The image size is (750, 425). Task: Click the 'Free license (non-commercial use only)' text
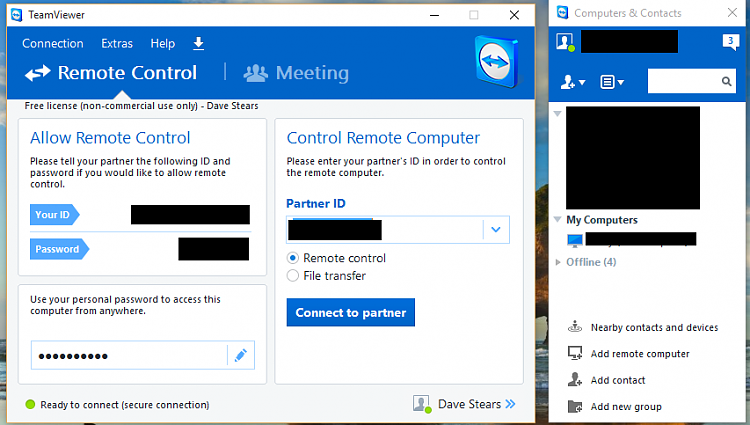(111, 106)
